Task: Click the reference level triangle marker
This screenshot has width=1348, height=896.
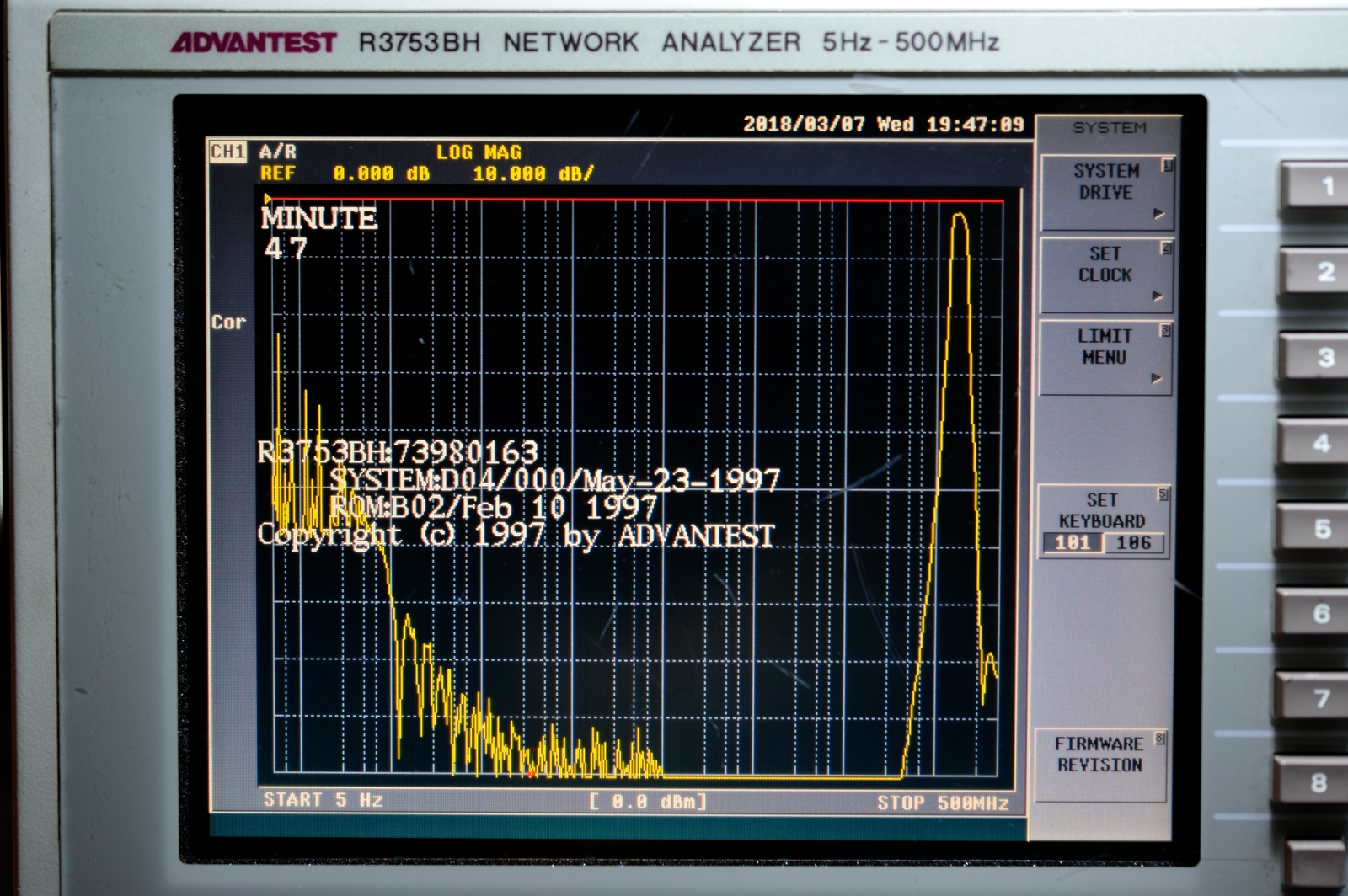Action: tap(268, 200)
